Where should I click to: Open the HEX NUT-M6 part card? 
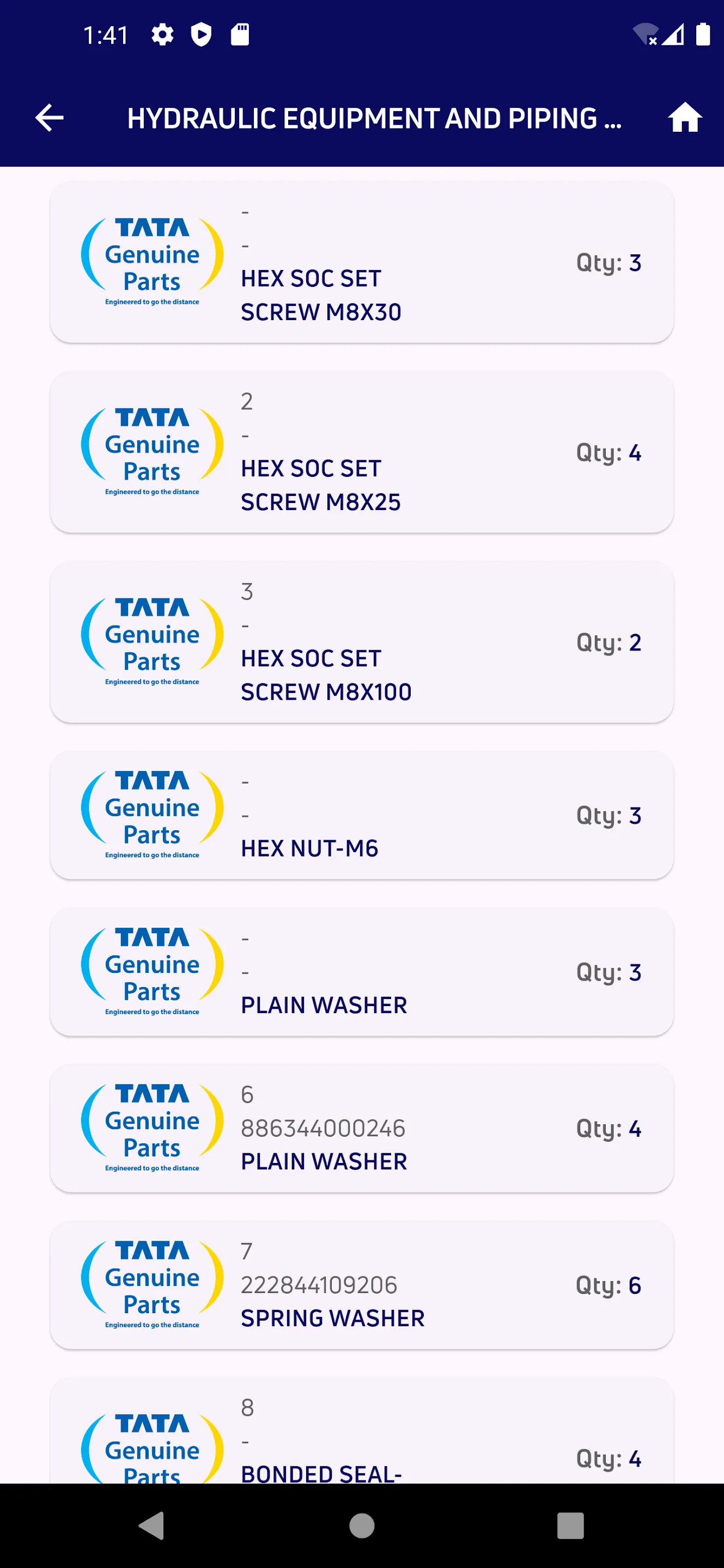[361, 814]
